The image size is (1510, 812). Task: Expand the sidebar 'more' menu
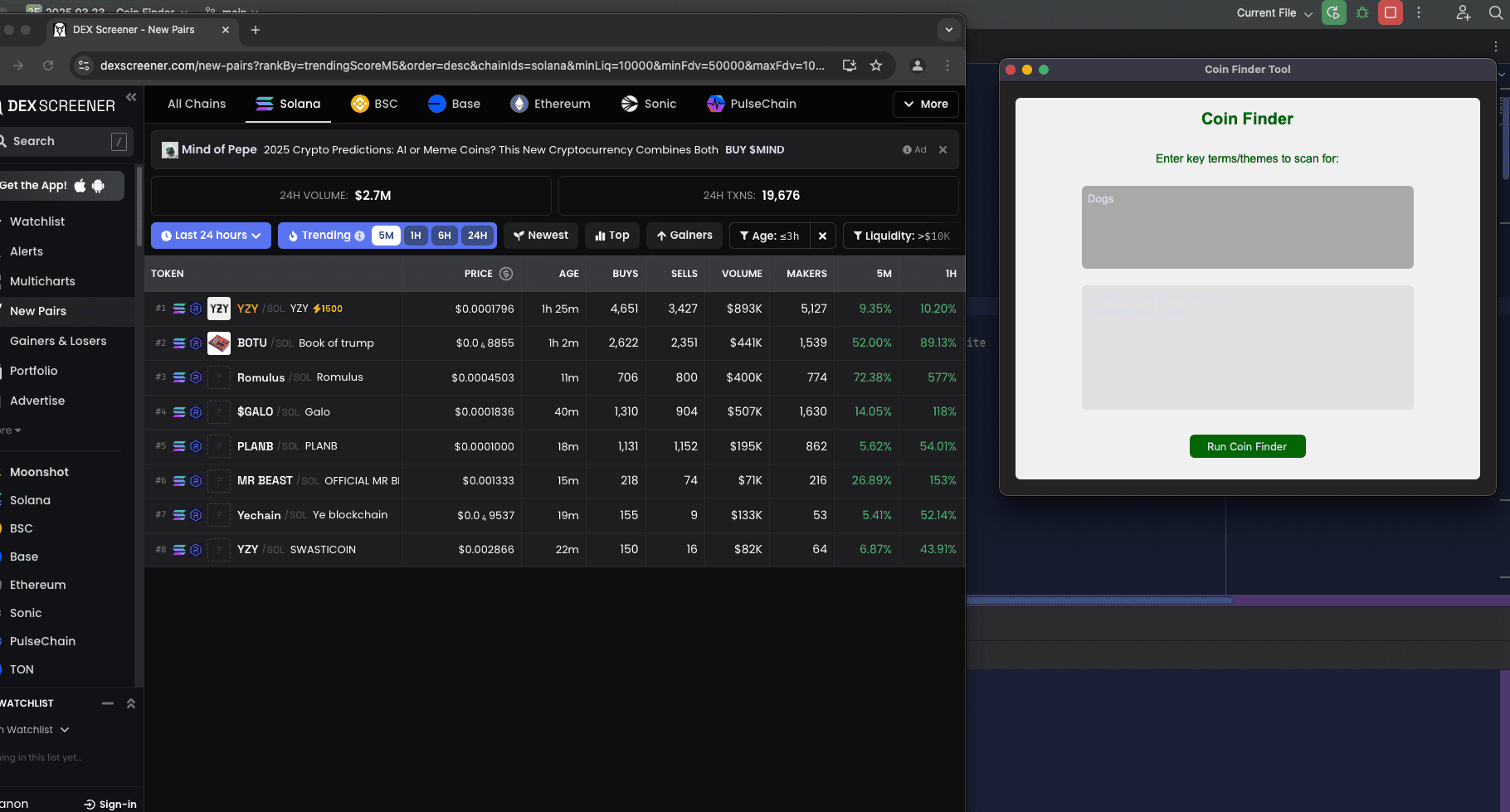click(x=10, y=430)
